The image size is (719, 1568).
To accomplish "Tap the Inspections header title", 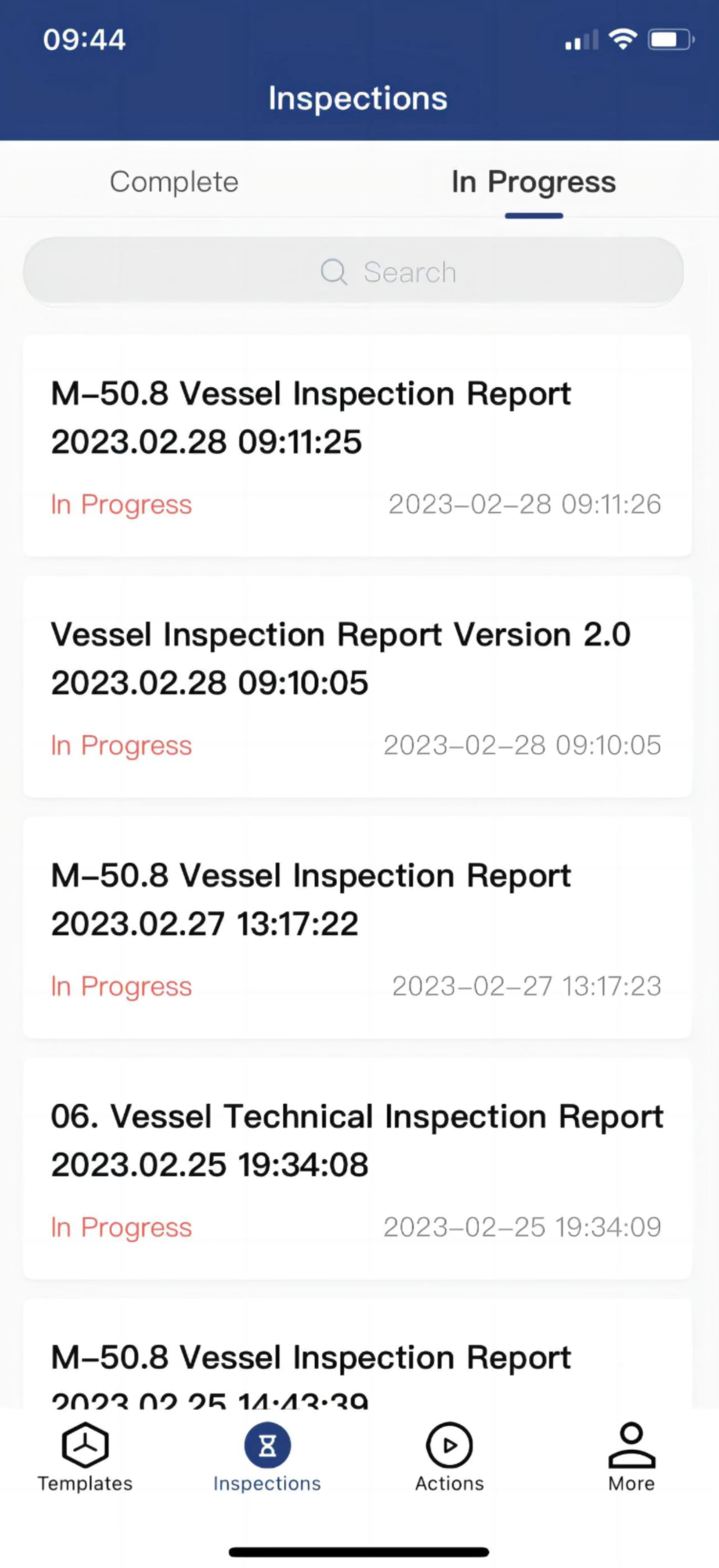I will 358,99.
